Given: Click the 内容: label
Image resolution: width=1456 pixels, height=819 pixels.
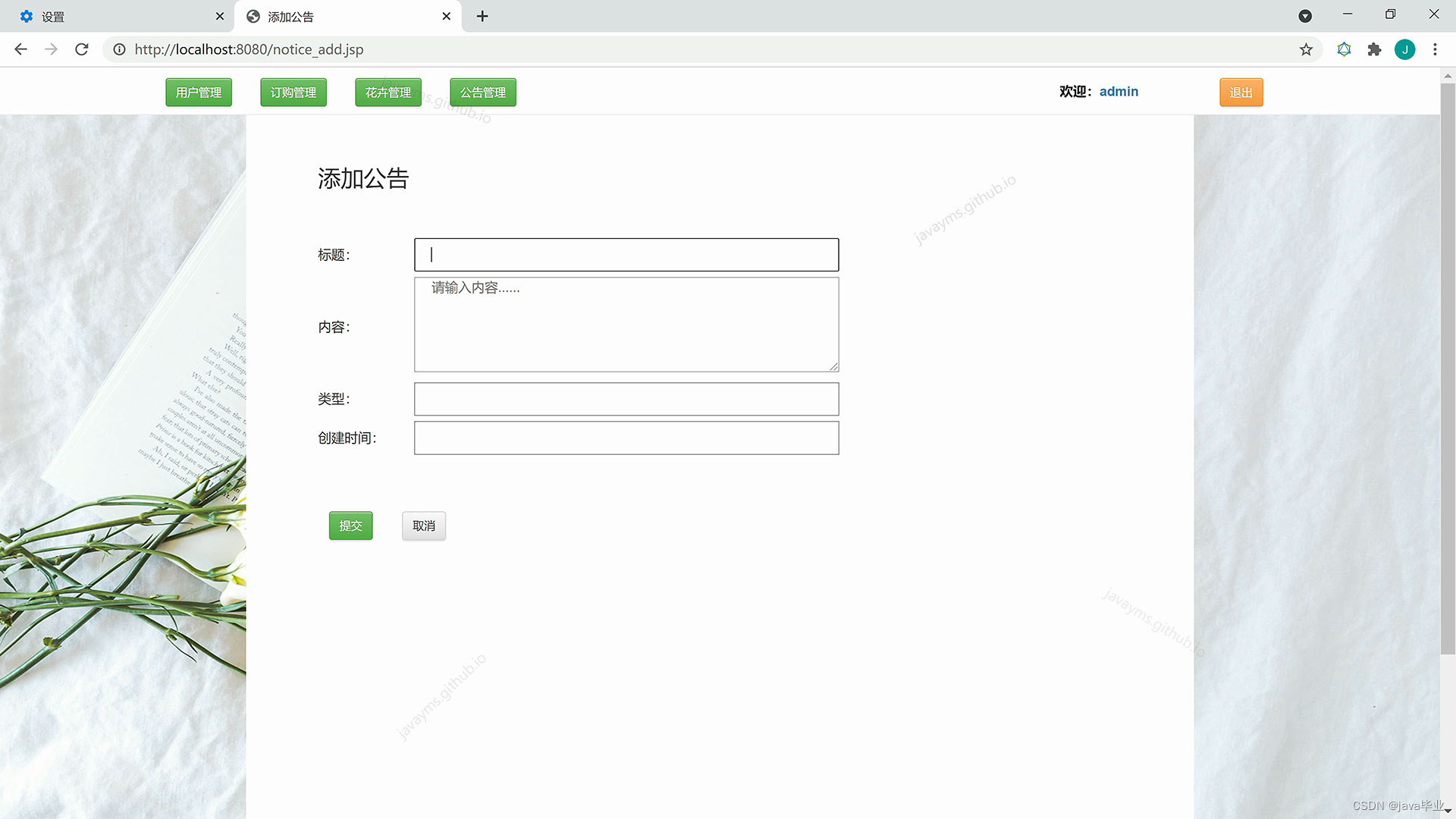Looking at the screenshot, I should 334,327.
